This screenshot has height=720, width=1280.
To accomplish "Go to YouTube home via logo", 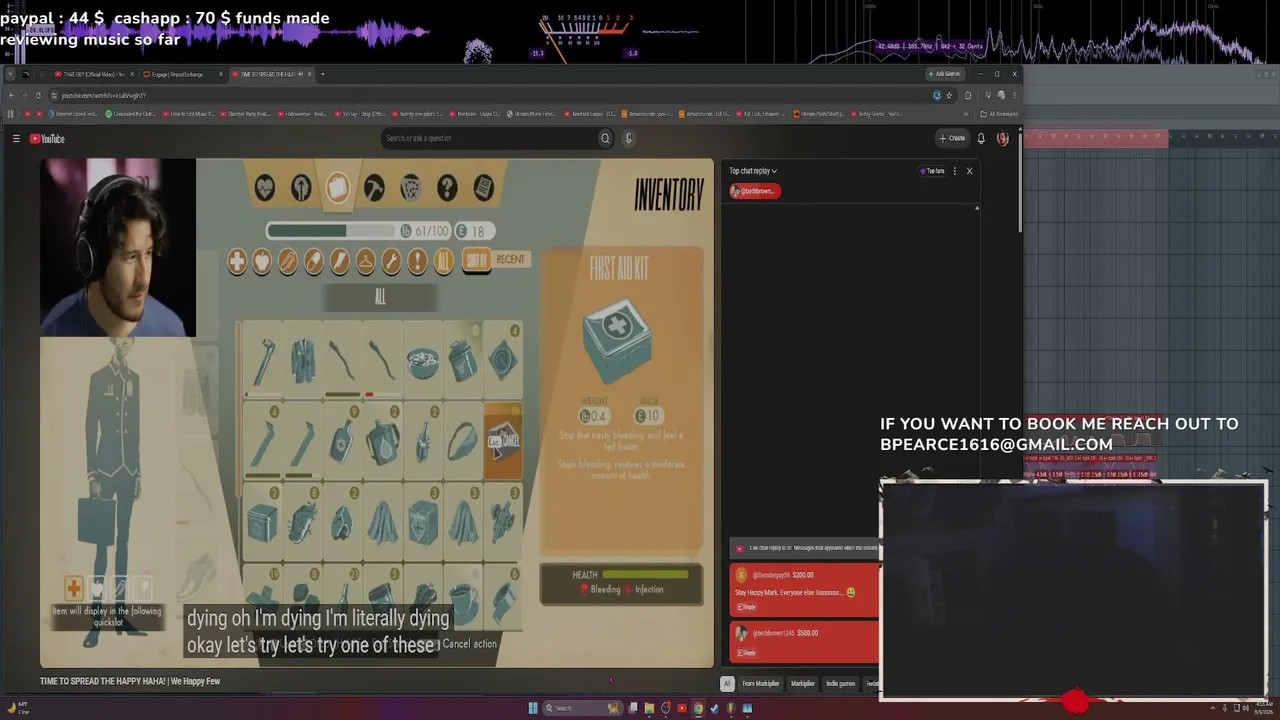I will pyautogui.click(x=47, y=139).
